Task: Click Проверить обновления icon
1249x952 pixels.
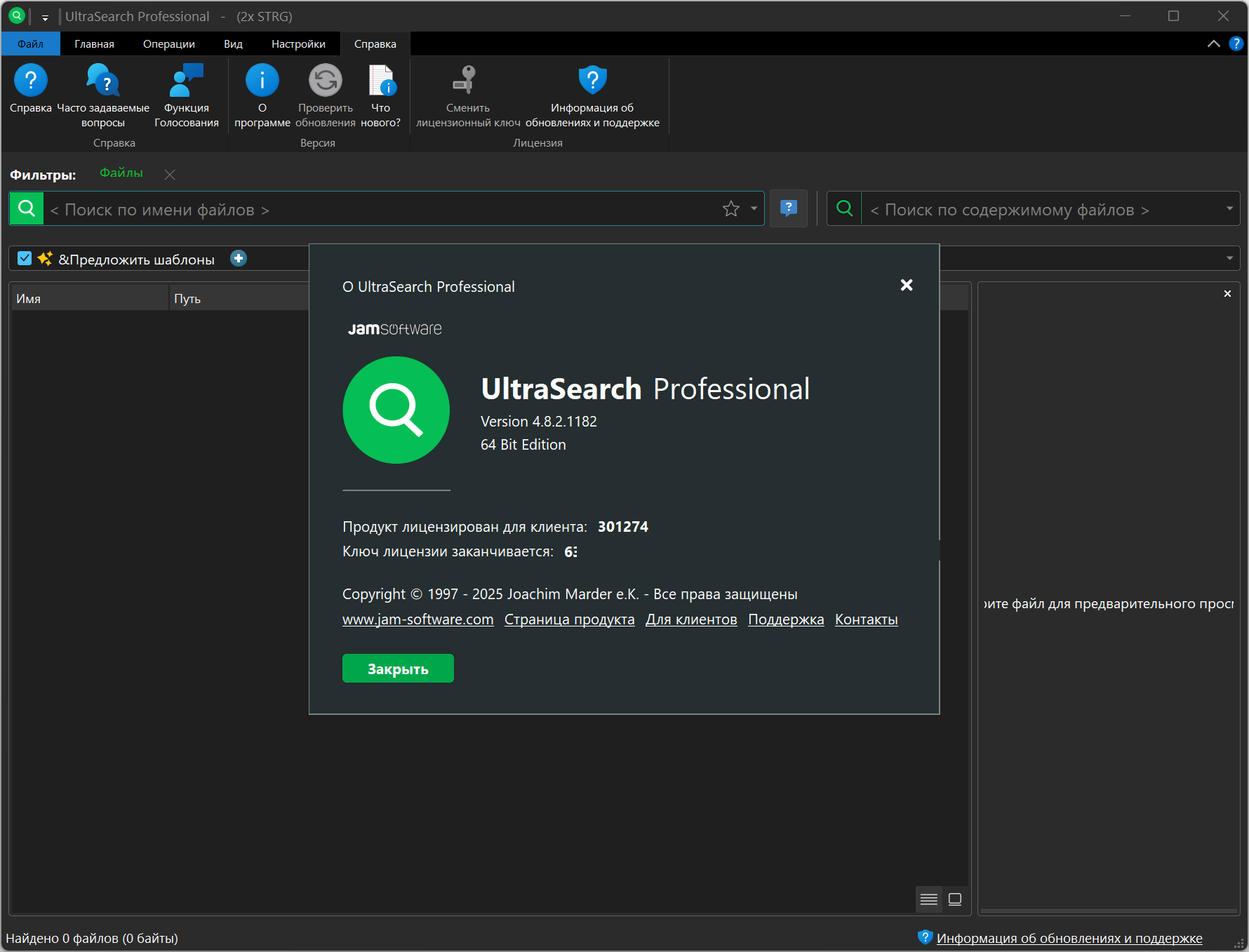Action: (326, 81)
